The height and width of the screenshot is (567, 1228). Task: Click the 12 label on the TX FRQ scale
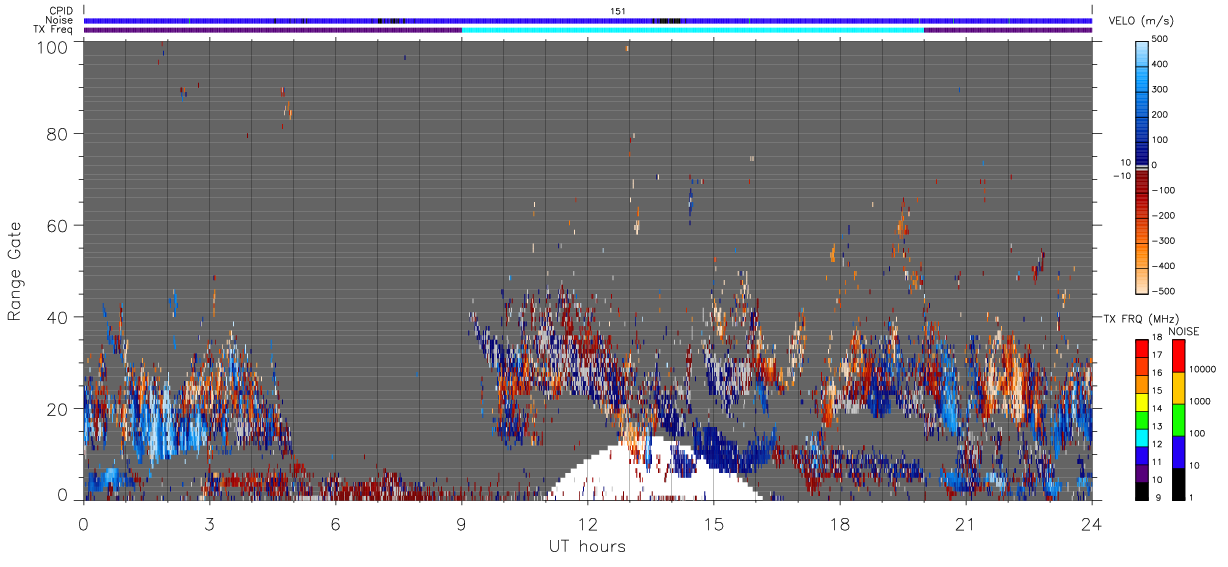tap(1156, 445)
